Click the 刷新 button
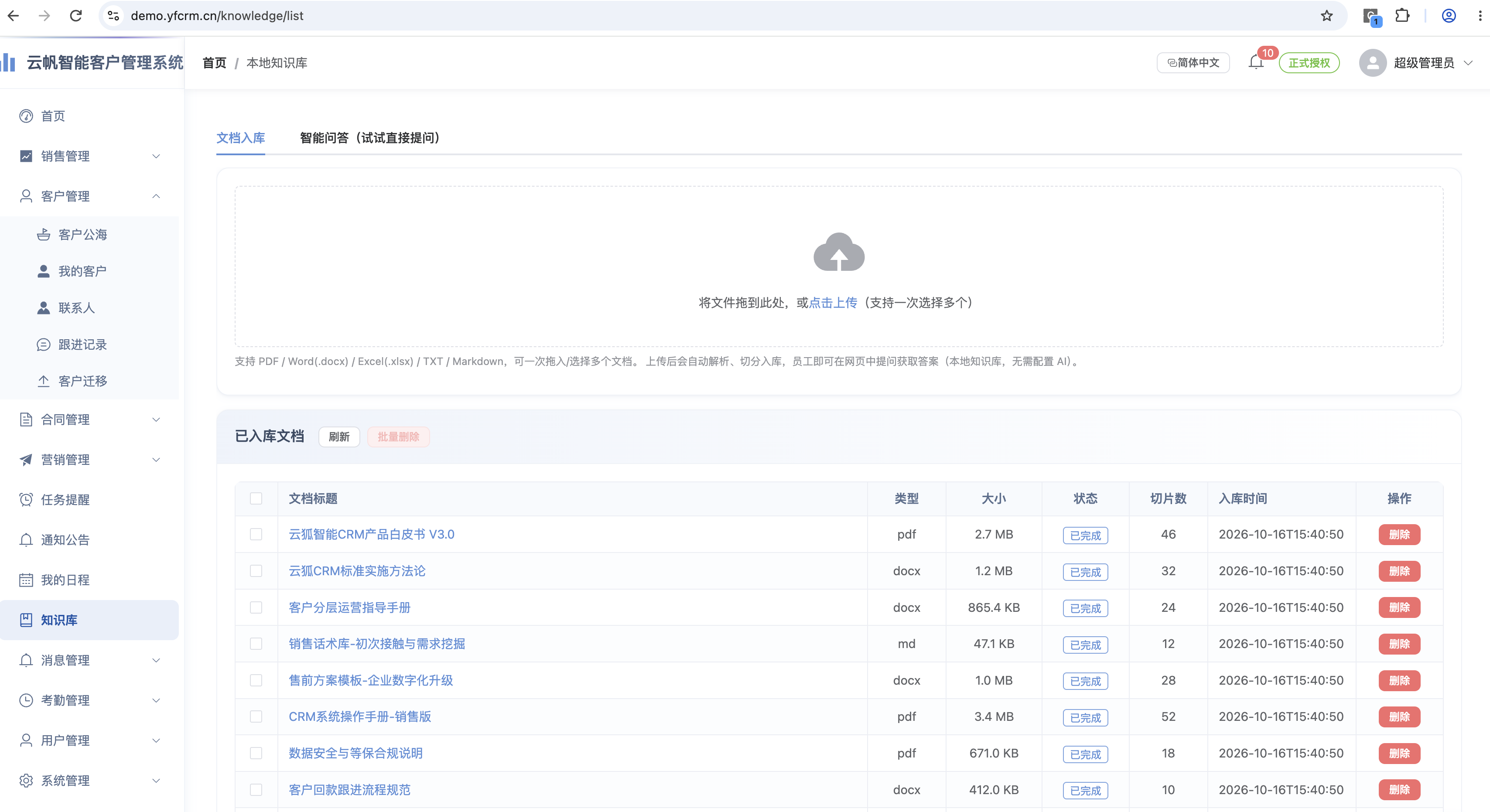1490x812 pixels. point(339,437)
